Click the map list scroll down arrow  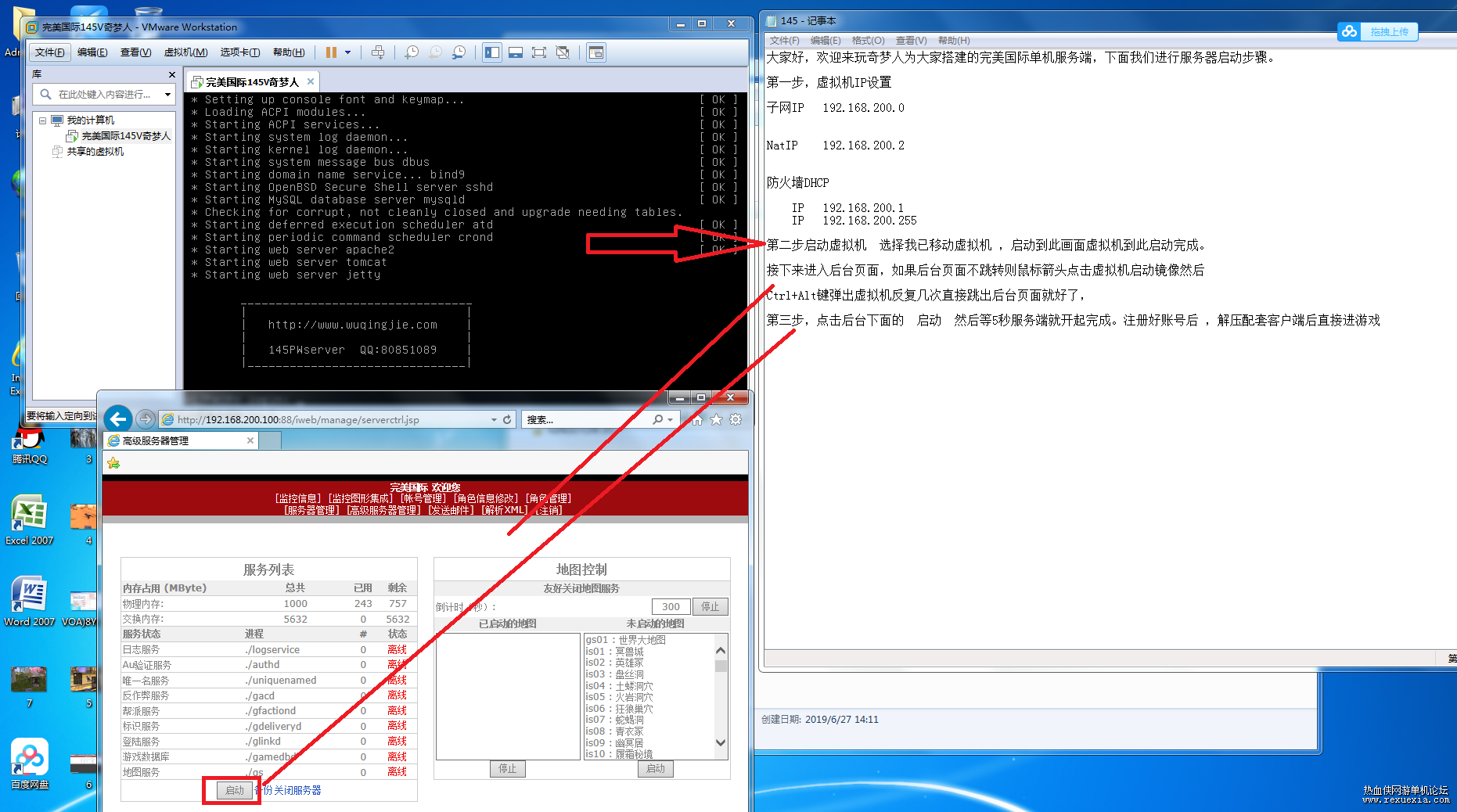pos(721,743)
